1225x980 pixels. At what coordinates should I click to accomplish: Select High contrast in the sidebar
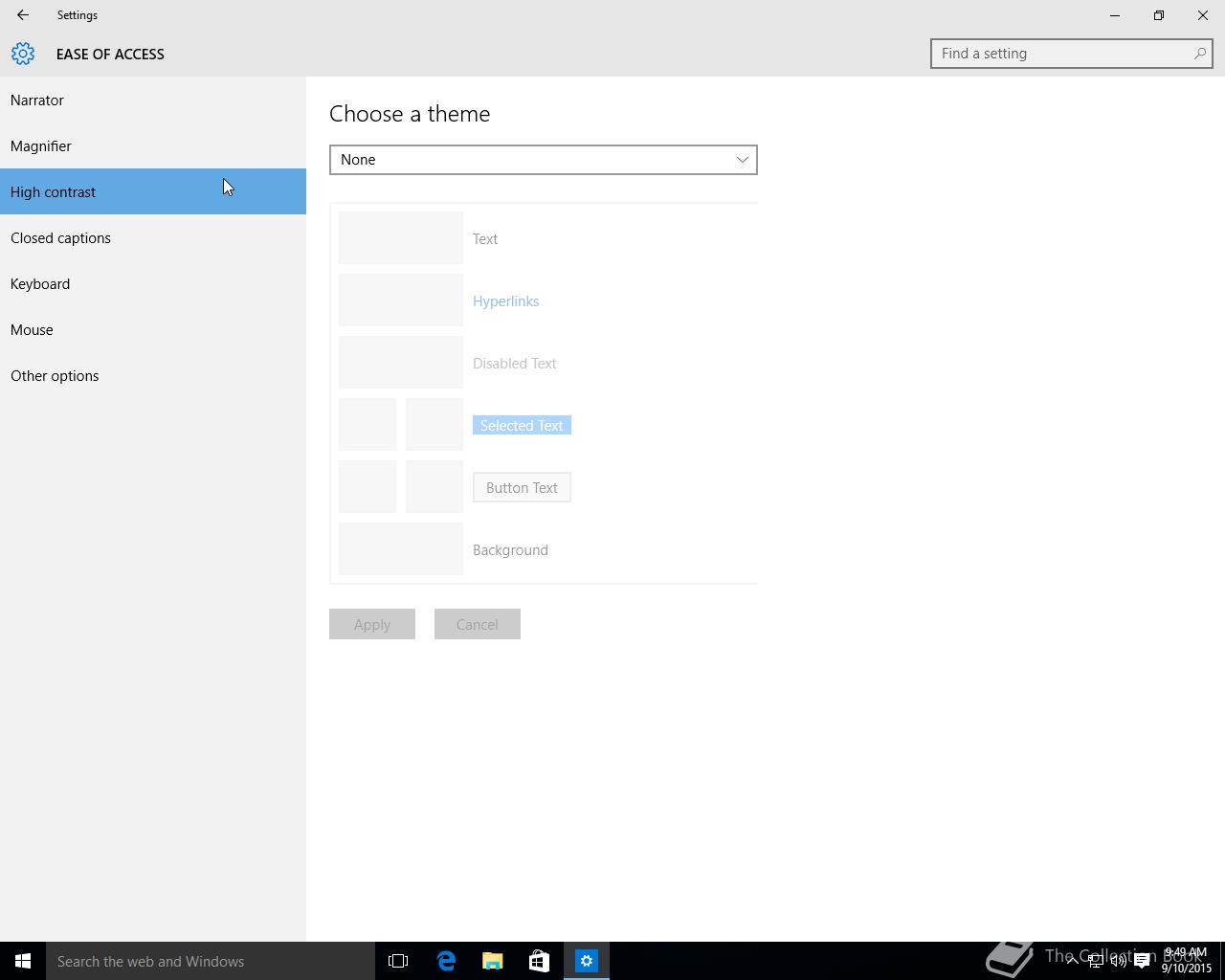(153, 191)
